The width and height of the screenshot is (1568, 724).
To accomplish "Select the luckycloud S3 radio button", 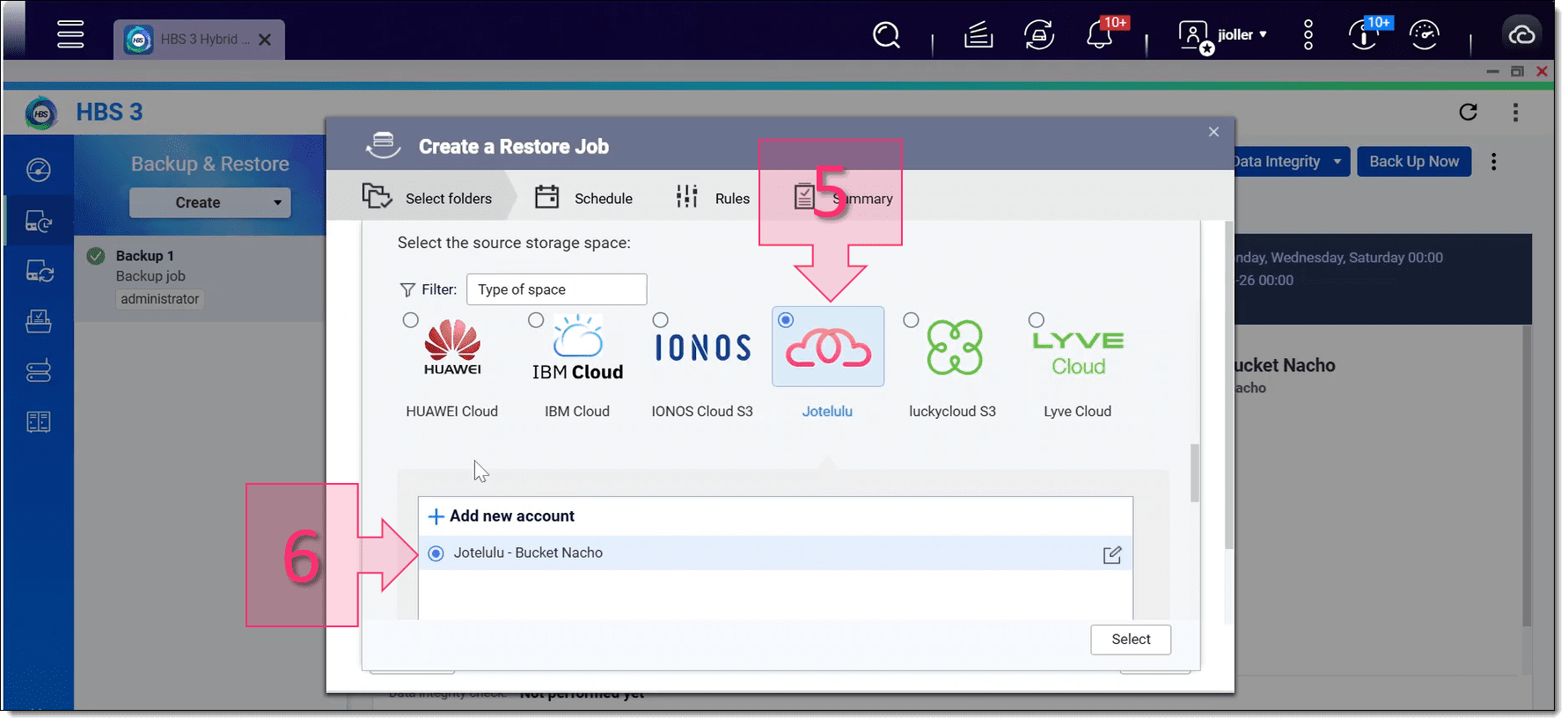I will click(x=912, y=320).
